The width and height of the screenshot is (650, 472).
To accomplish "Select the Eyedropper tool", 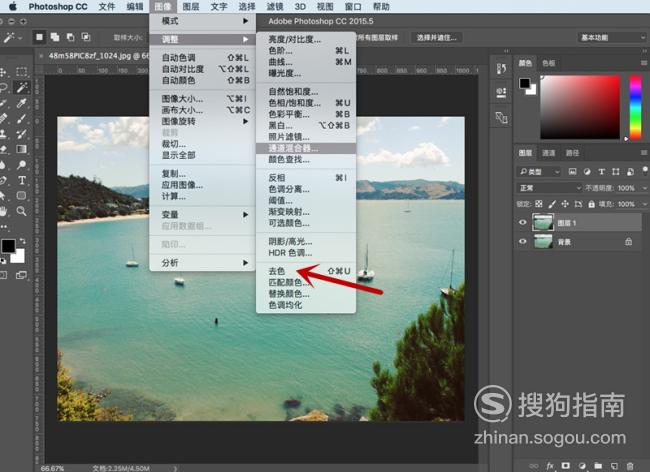I will coord(21,103).
